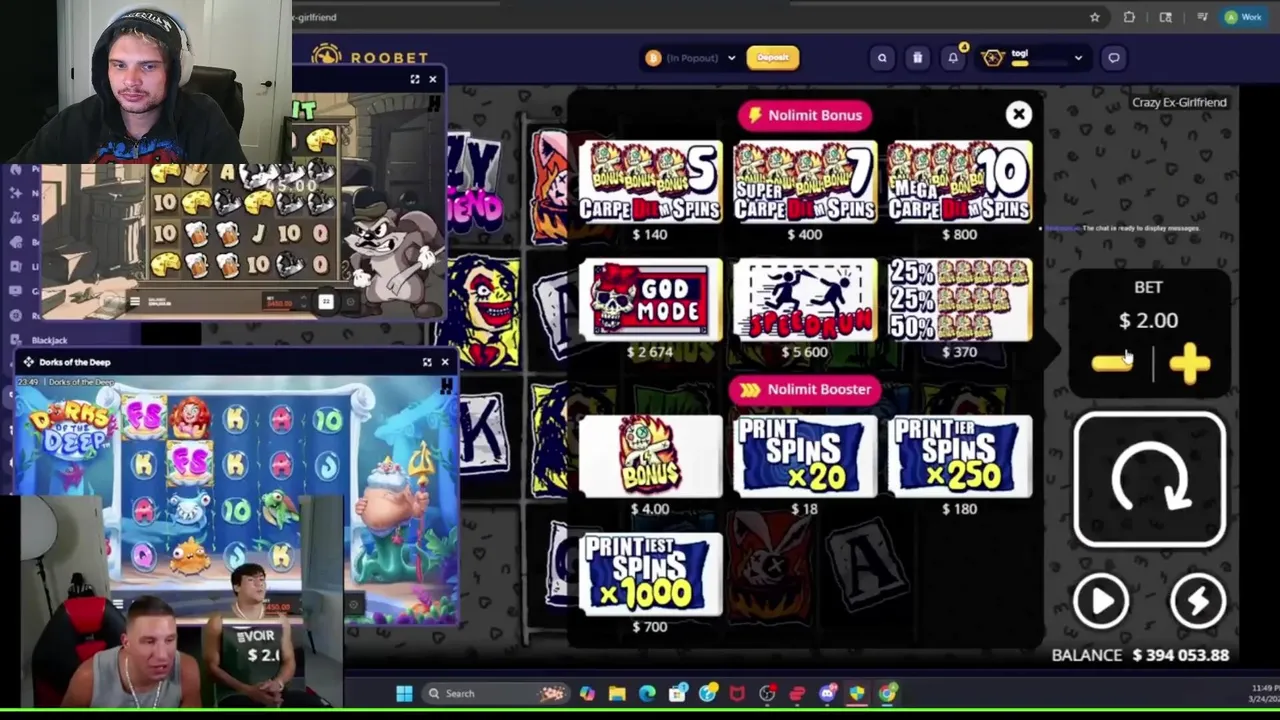Switch to Chrome on the taskbar

point(888,693)
